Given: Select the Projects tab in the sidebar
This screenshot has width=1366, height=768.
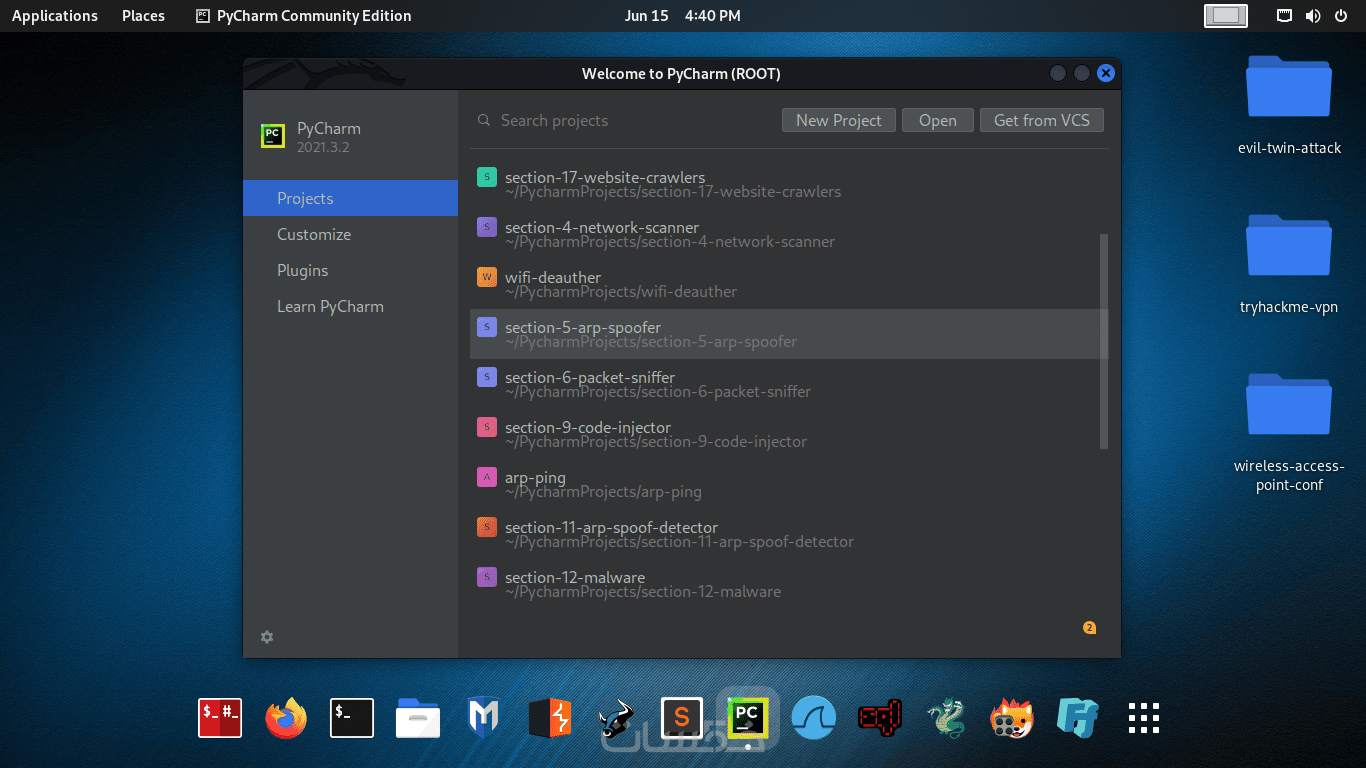Looking at the screenshot, I should point(350,198).
